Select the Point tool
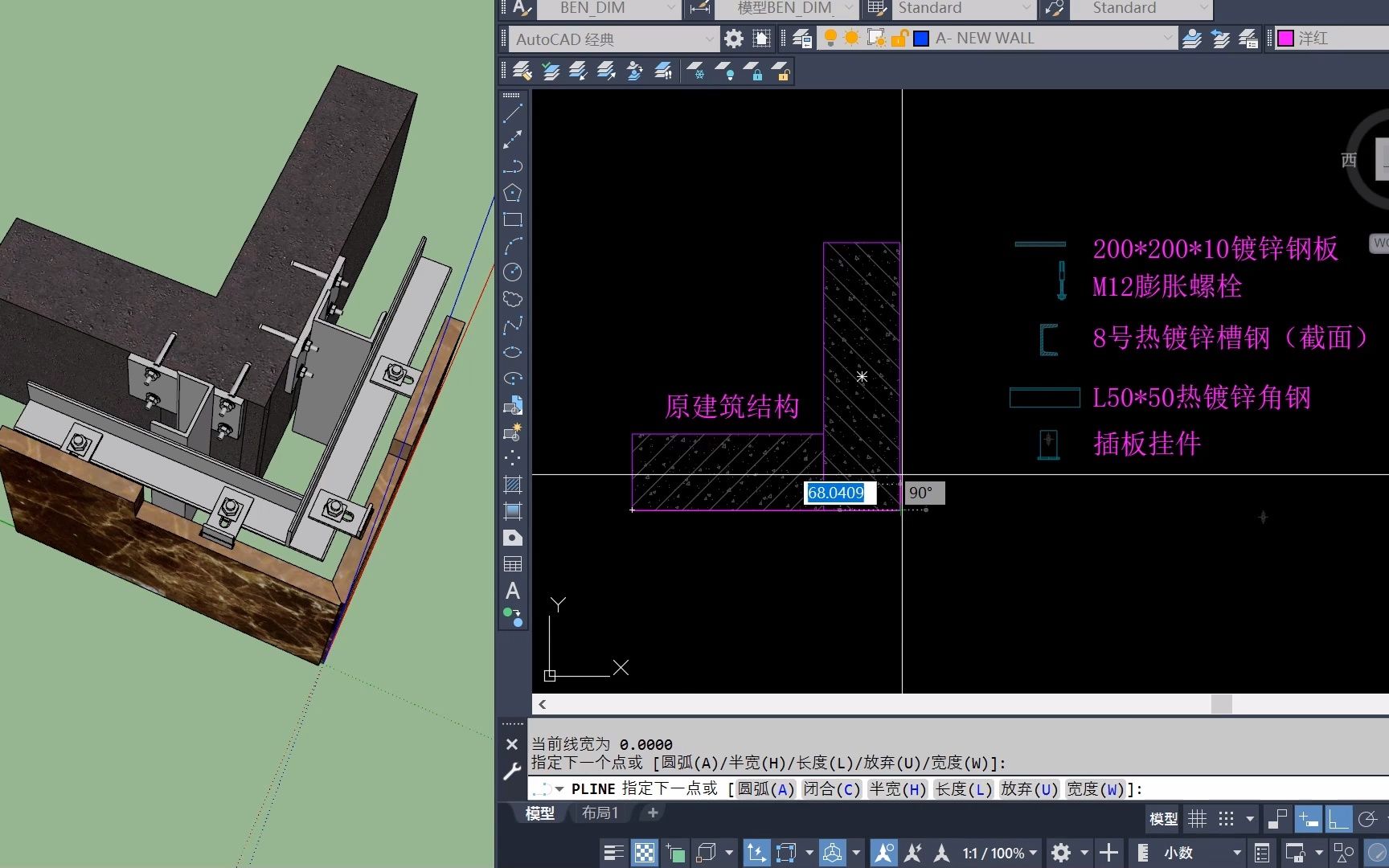This screenshot has width=1389, height=868. click(x=512, y=458)
